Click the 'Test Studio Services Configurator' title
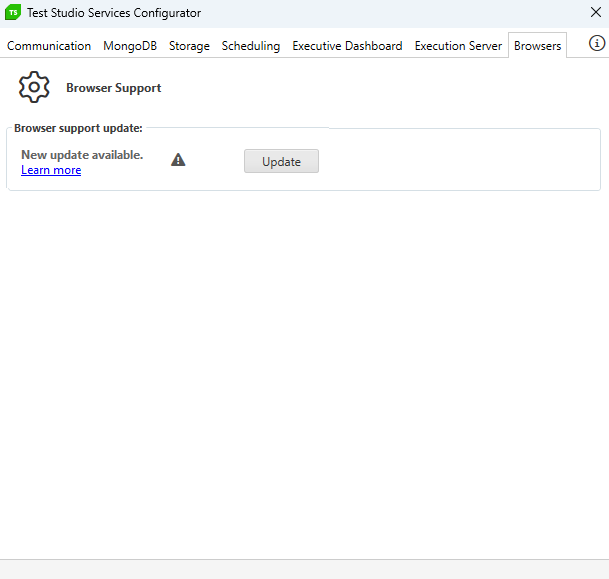Image resolution: width=609 pixels, height=579 pixels. tap(114, 13)
